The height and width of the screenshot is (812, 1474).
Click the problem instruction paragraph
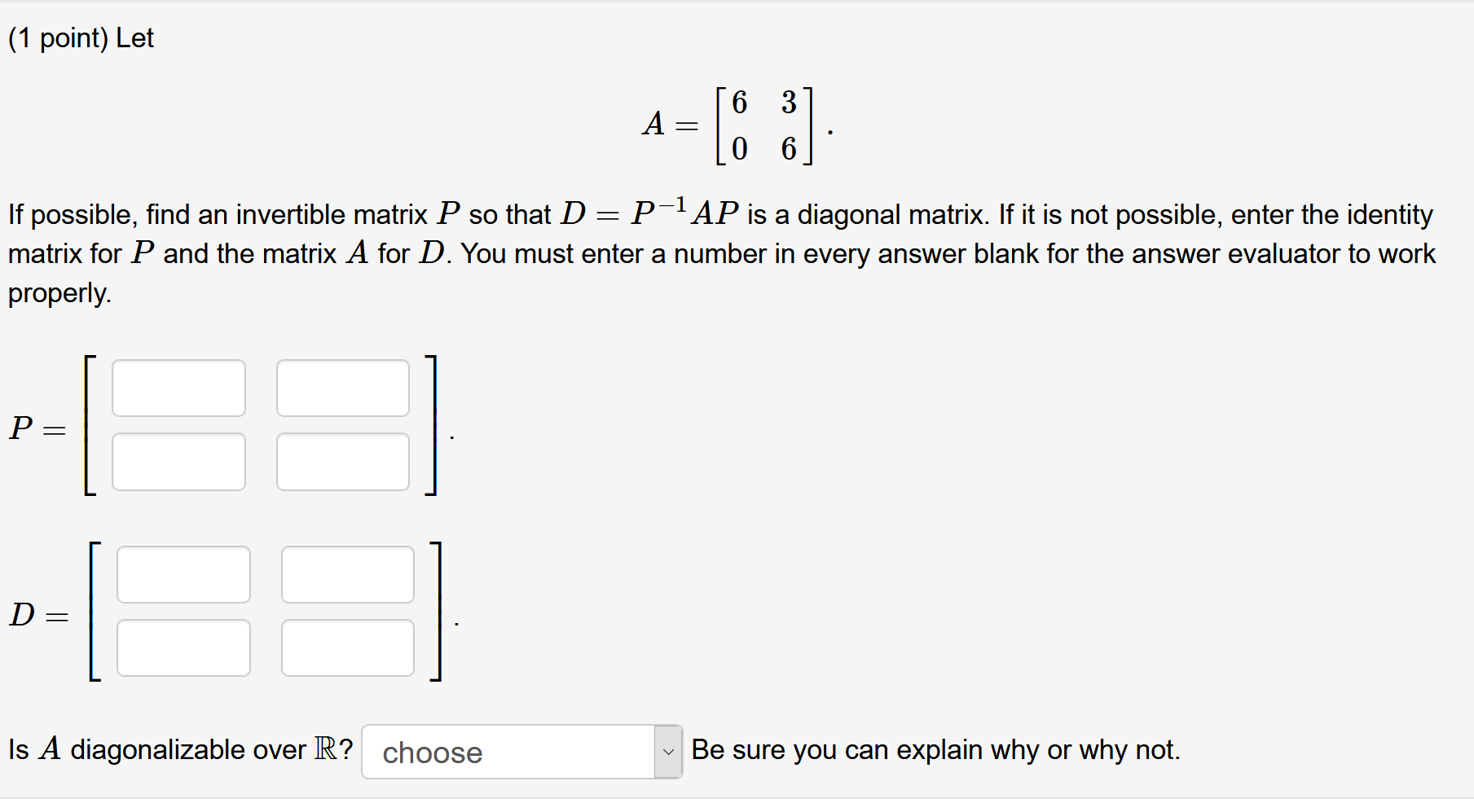[717, 252]
